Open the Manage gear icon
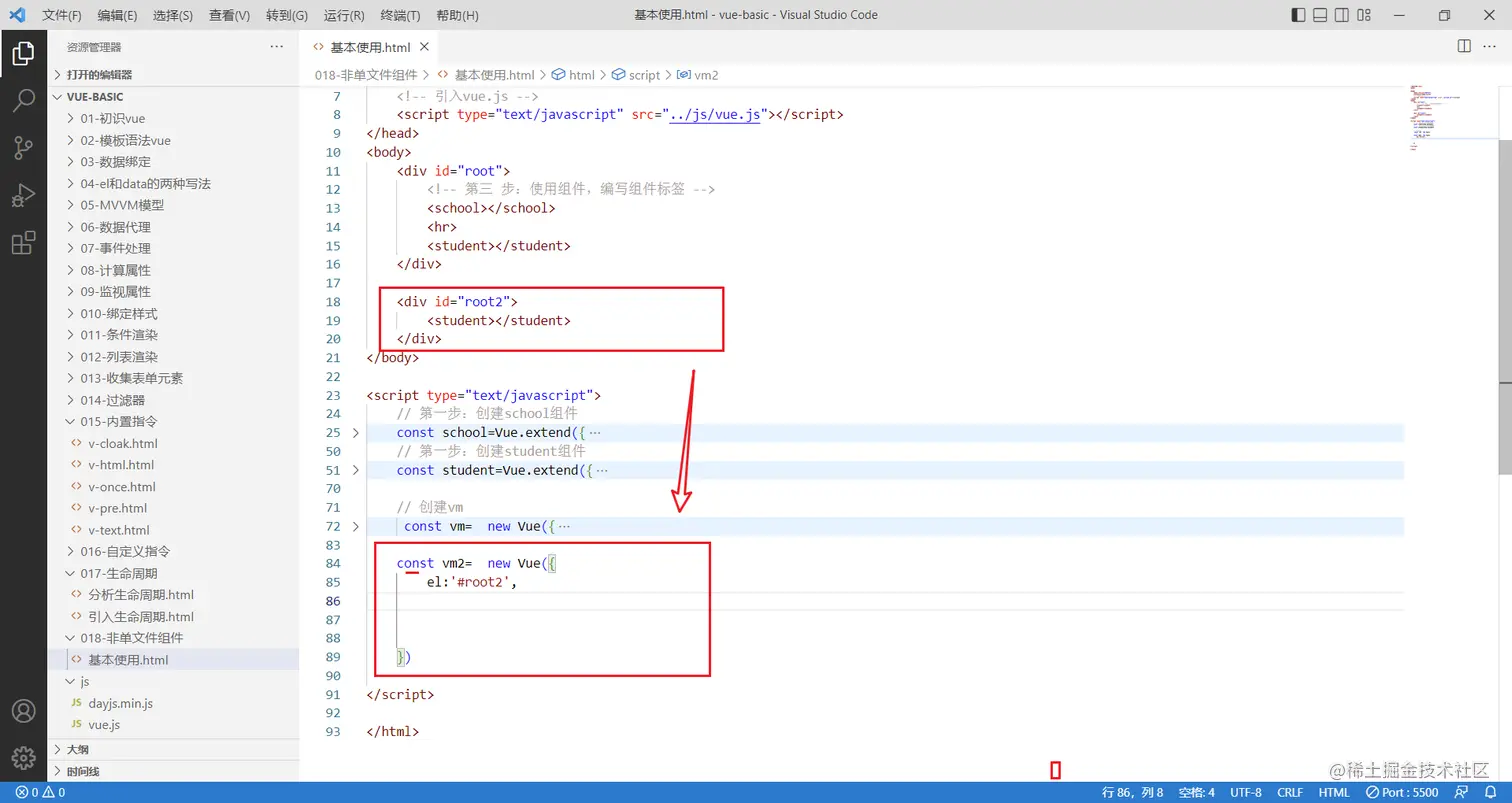Screen dimensions: 1512x803 pos(23,759)
